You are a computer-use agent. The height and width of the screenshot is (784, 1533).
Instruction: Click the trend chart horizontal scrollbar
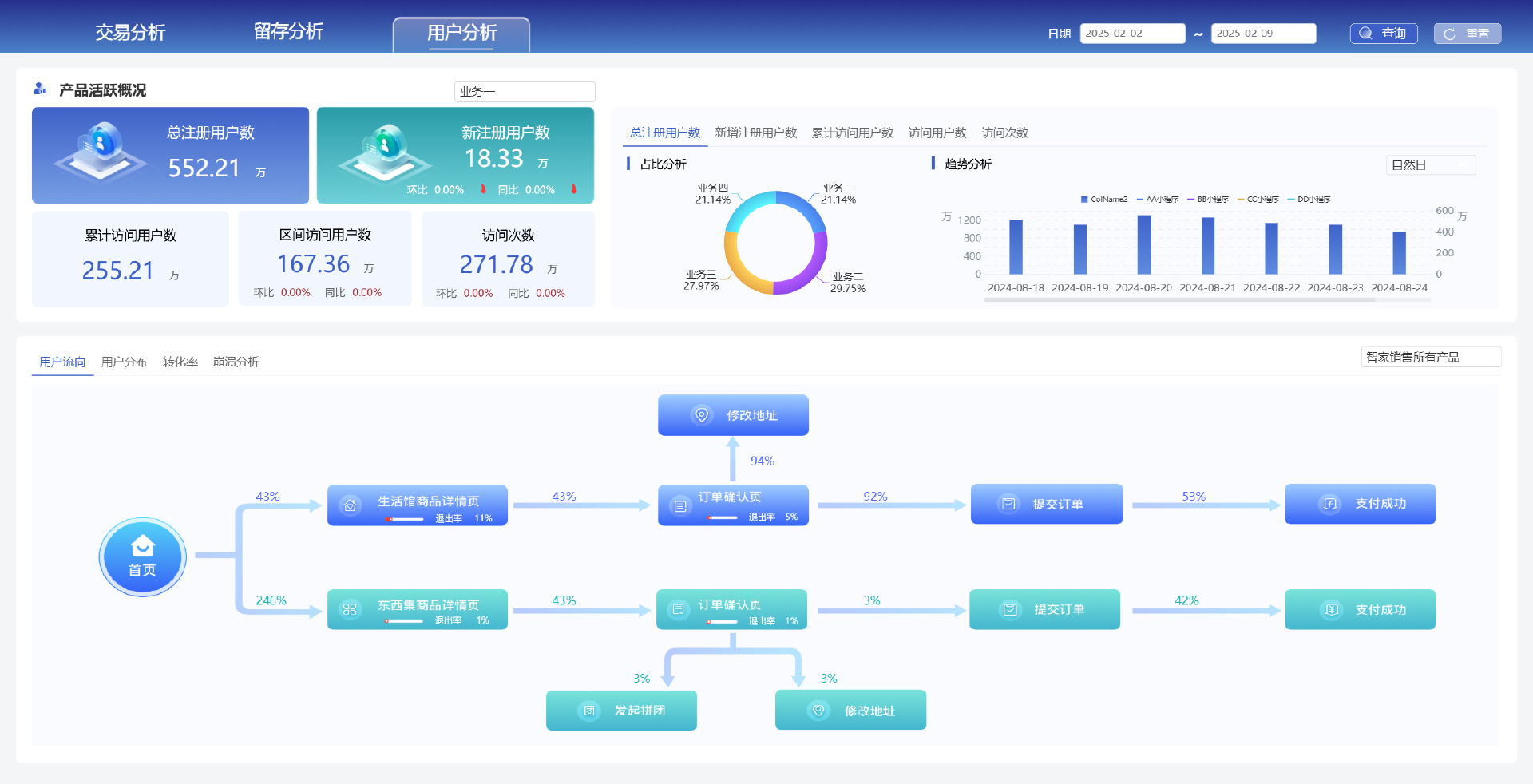click(x=1207, y=300)
